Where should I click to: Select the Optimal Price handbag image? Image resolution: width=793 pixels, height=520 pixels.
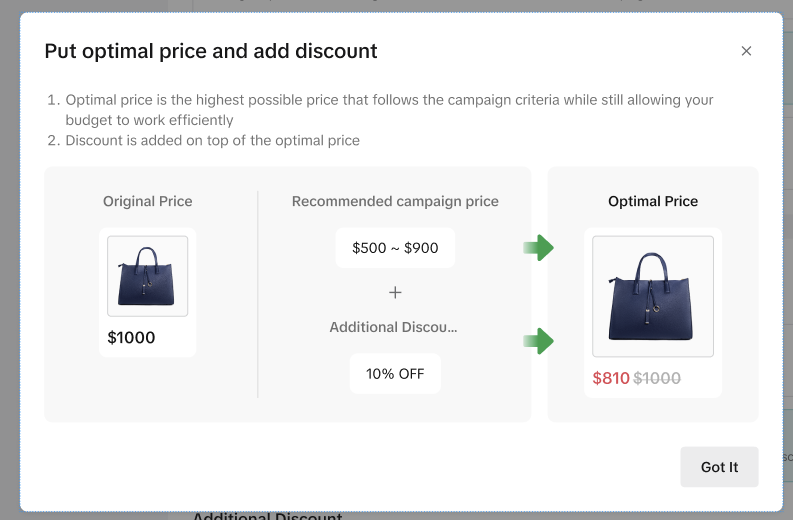(x=653, y=296)
